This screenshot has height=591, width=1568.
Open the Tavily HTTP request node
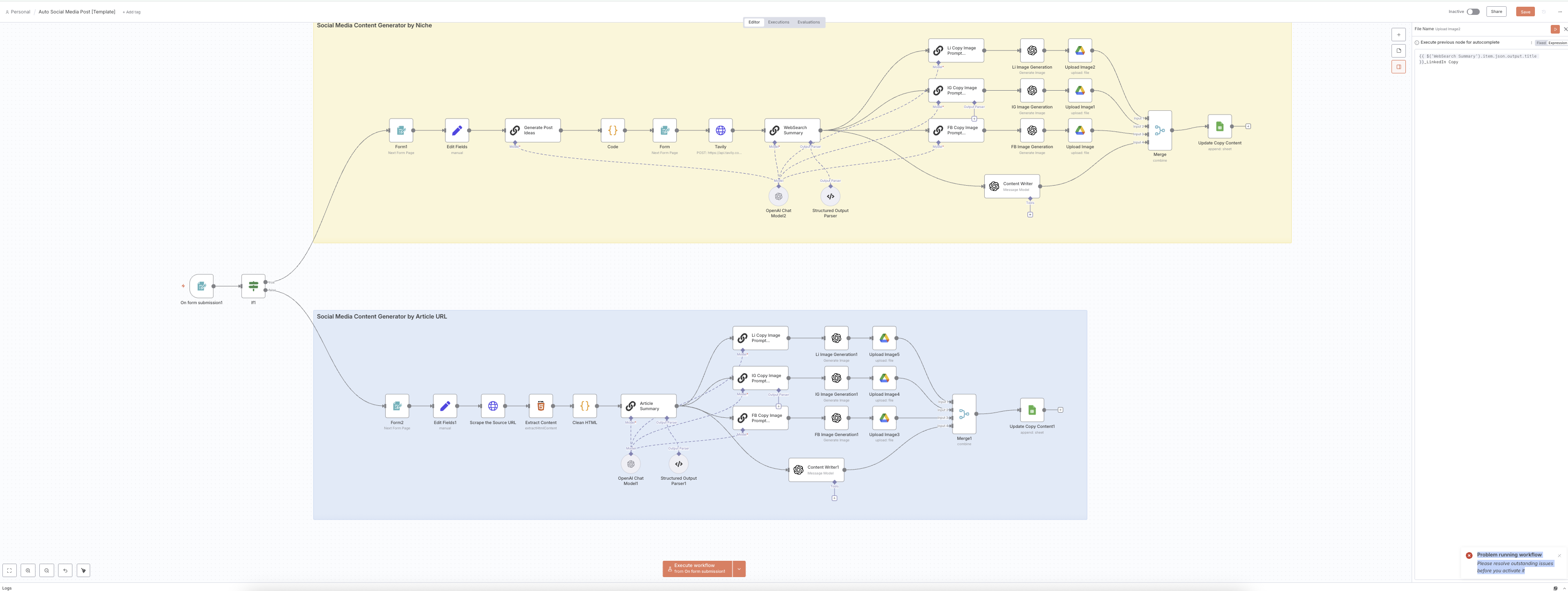720,130
